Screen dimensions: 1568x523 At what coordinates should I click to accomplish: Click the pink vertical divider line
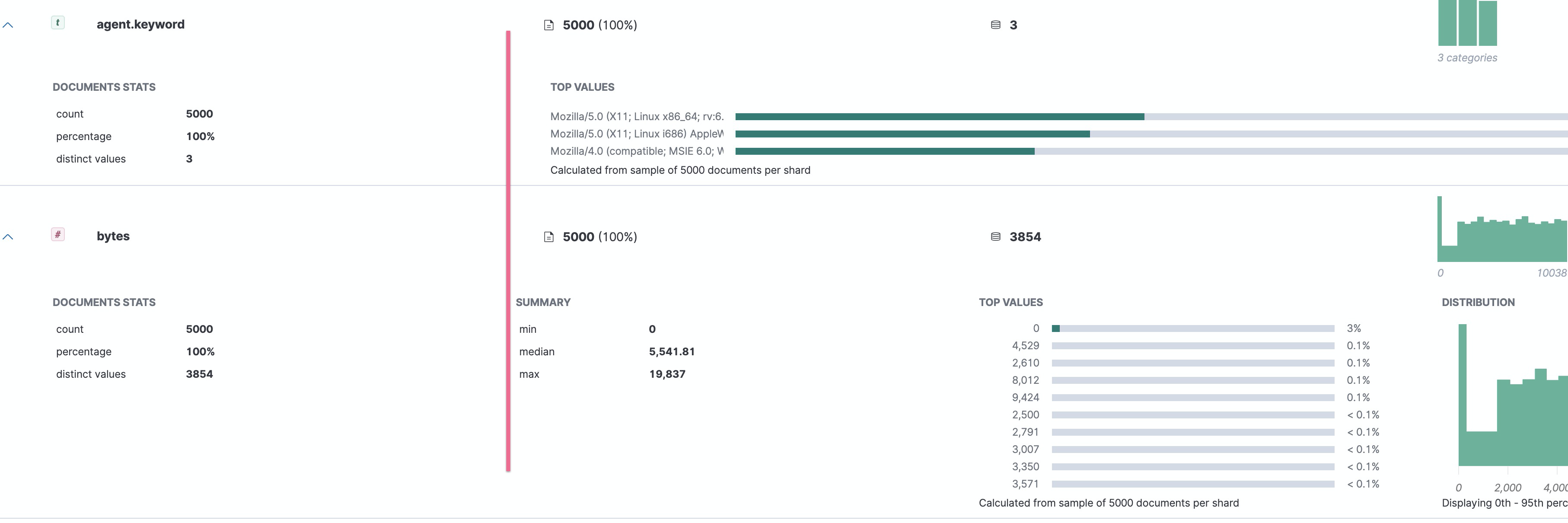pos(508,251)
